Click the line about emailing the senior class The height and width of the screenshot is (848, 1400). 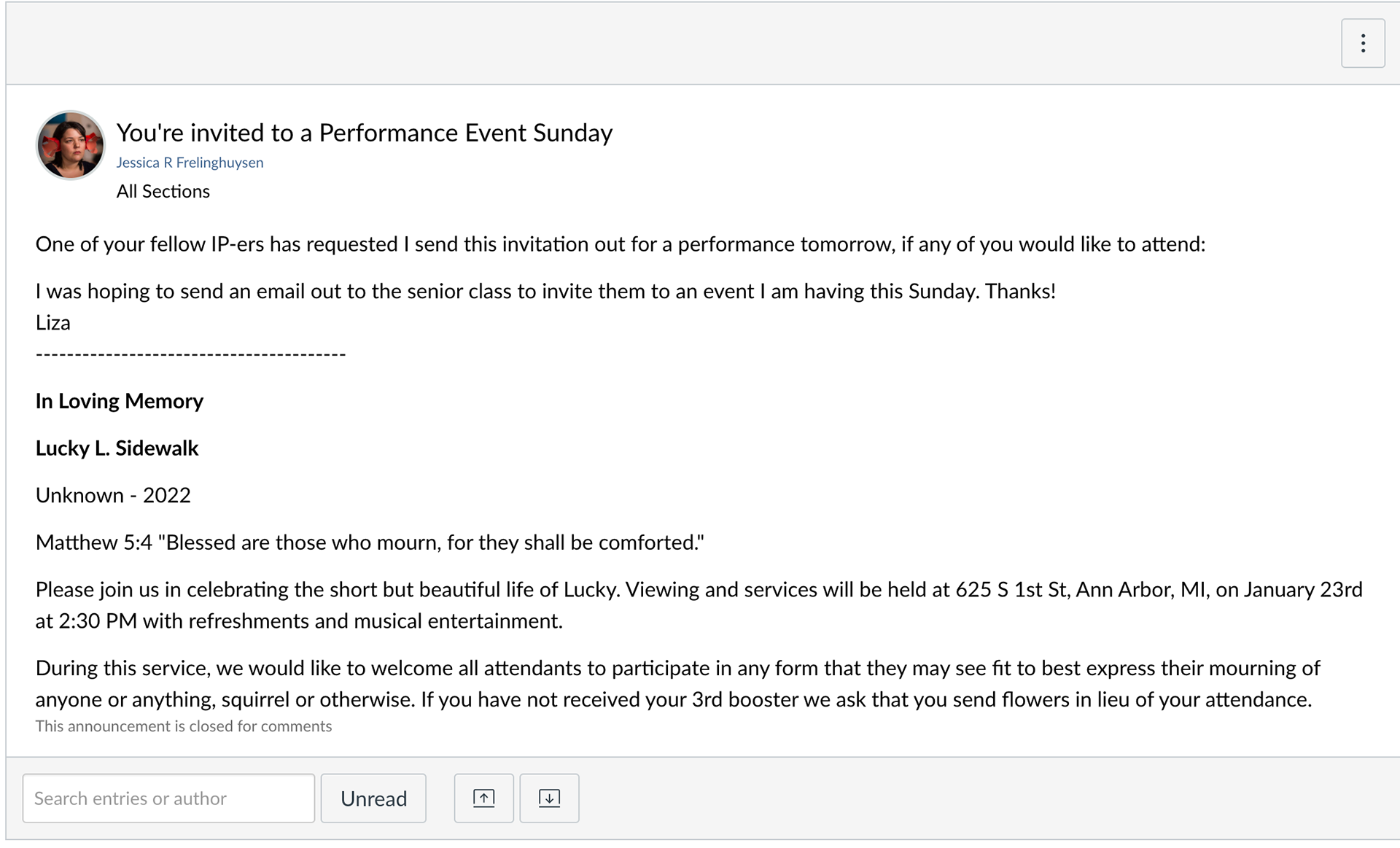click(x=545, y=292)
